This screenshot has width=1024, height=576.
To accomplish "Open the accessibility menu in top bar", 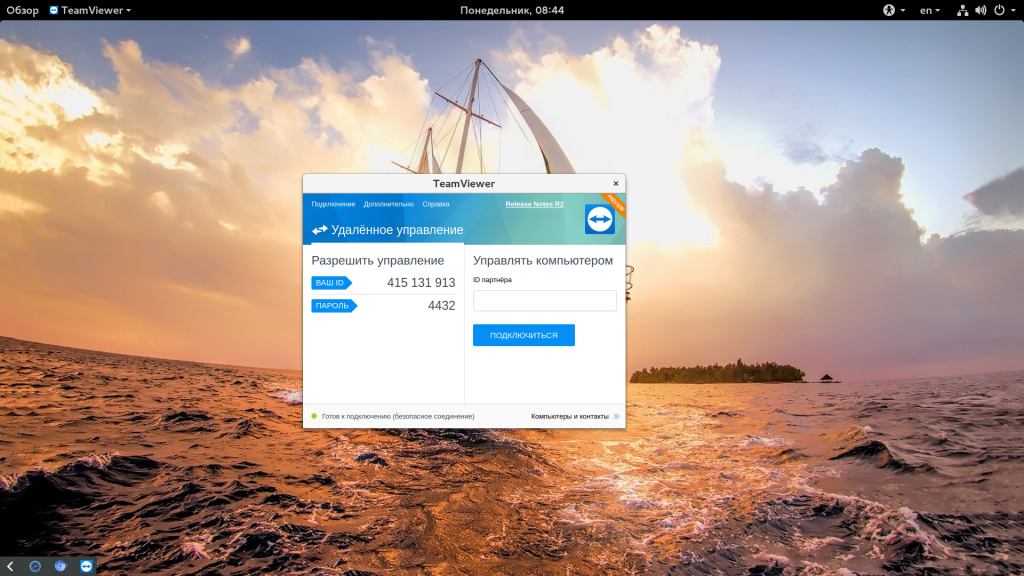I will [893, 10].
